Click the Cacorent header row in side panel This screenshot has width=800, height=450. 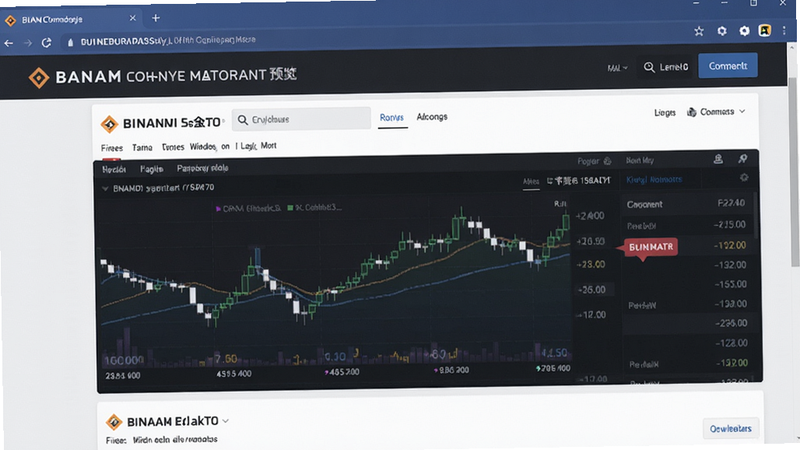pyautogui.click(x=686, y=204)
